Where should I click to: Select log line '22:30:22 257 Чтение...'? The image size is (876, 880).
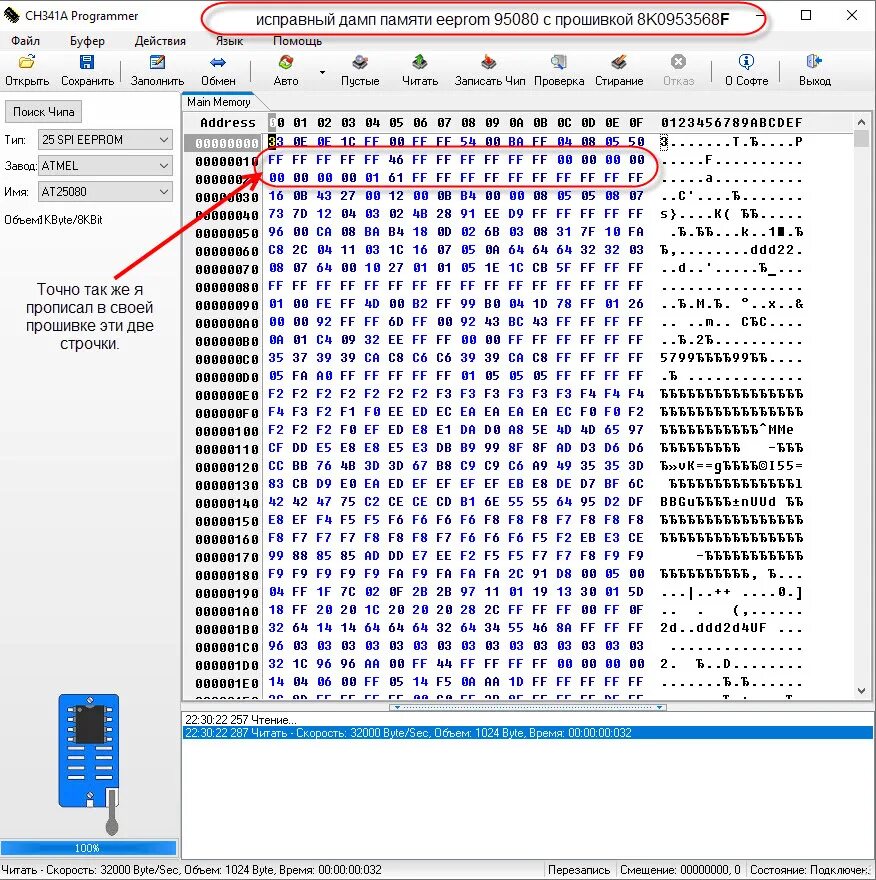coord(527,719)
